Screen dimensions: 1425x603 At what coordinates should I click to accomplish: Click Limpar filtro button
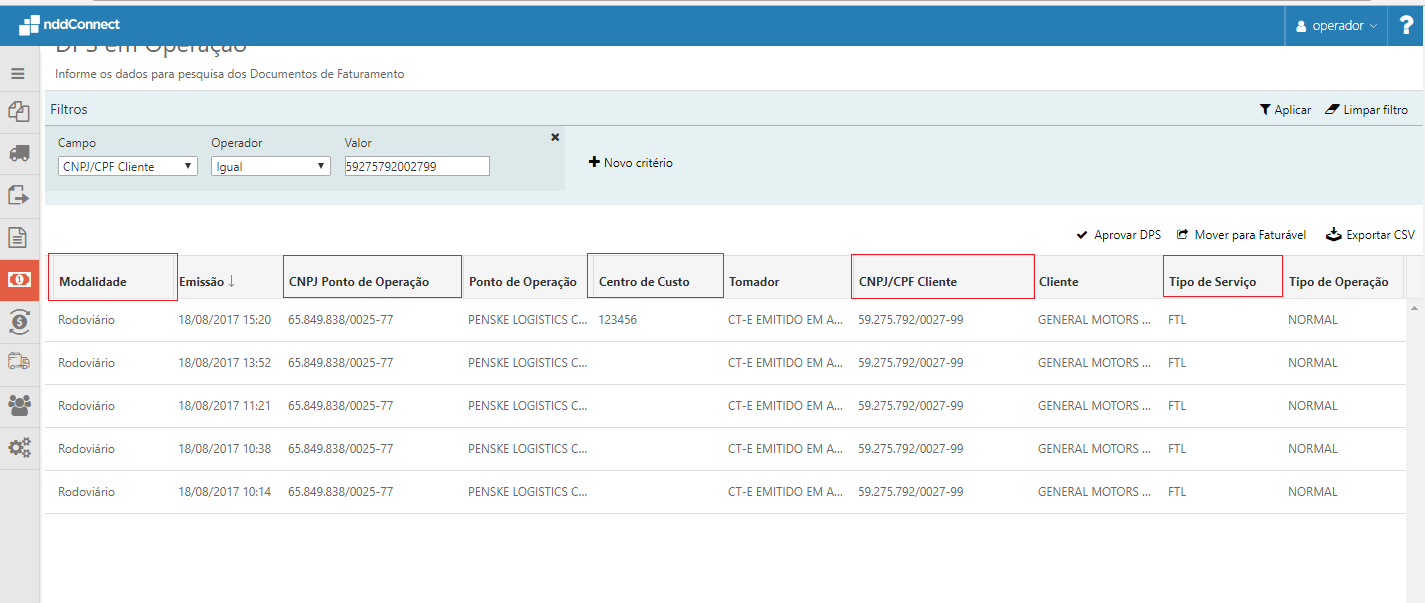[1366, 110]
